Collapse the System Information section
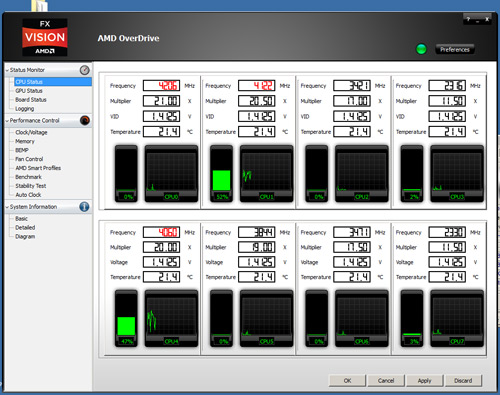Screen dimensions: 500x395 coord(7,207)
